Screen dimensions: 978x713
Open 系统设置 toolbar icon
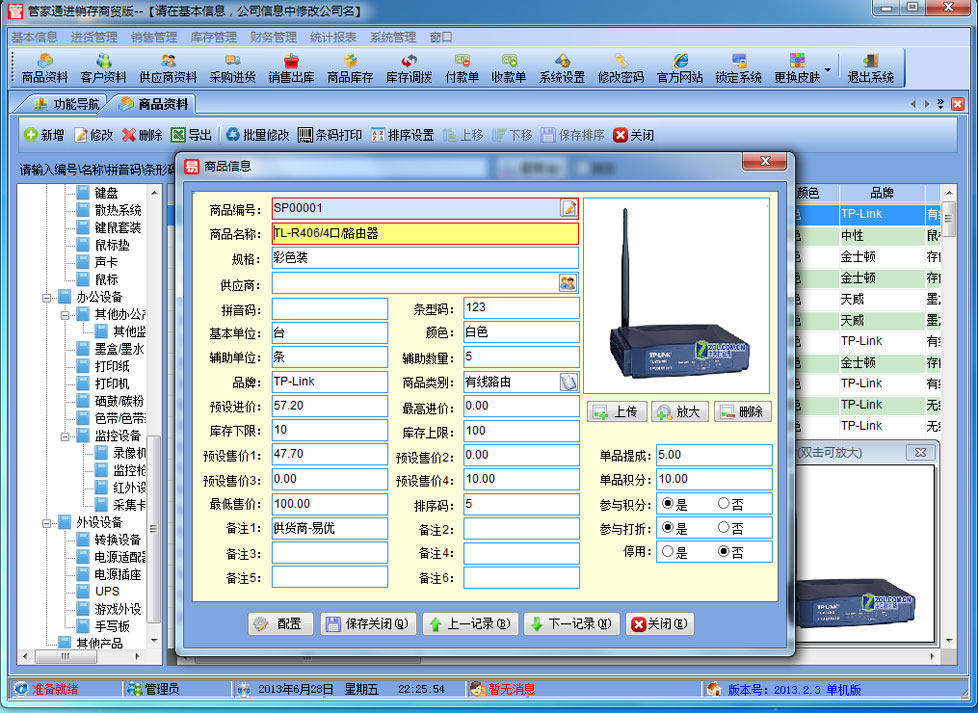click(x=562, y=68)
